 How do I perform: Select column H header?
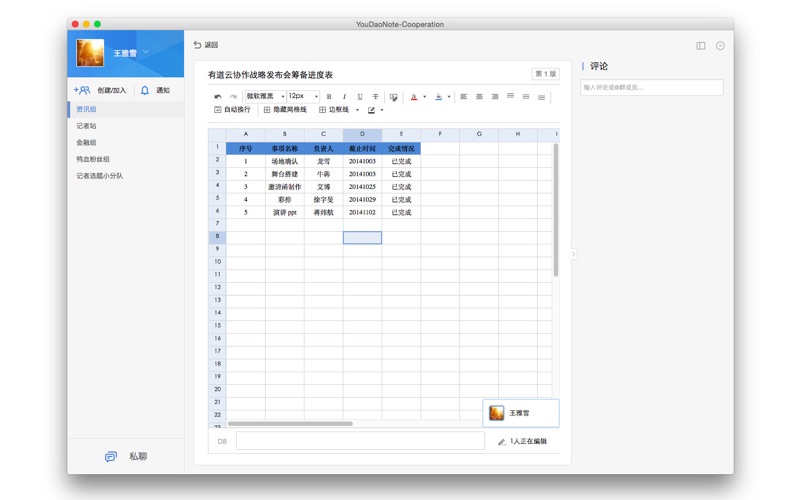[518, 135]
